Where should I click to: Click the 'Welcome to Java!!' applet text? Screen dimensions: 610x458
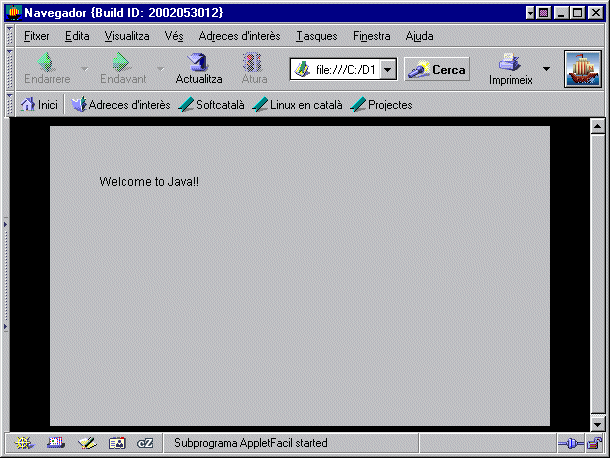(x=149, y=182)
